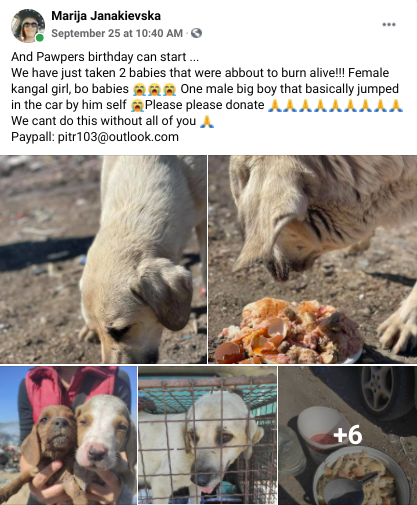
Task: Open the September 25 at 10:40 AM timestamp
Action: (x=117, y=33)
